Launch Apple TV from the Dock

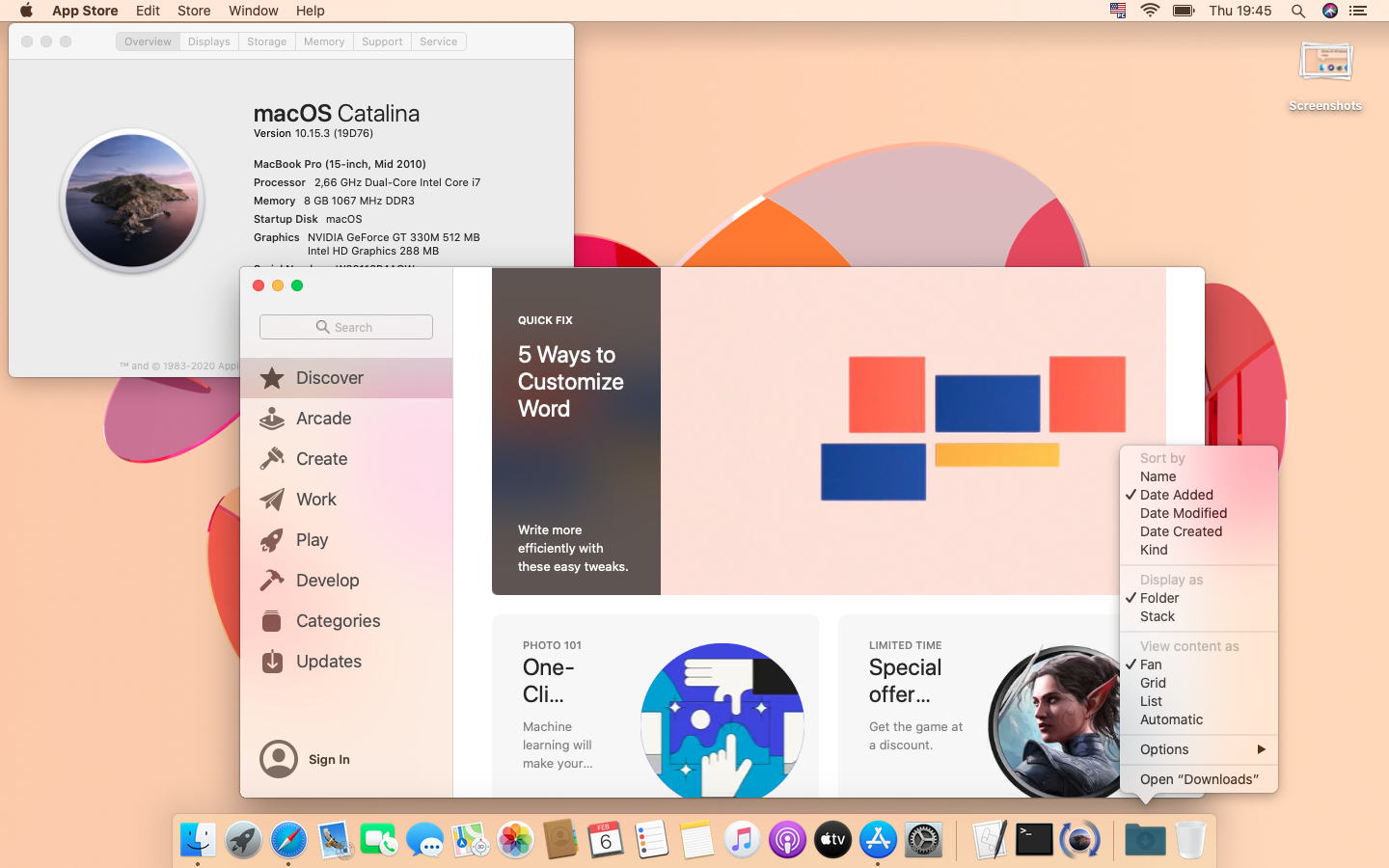pyautogui.click(x=832, y=840)
